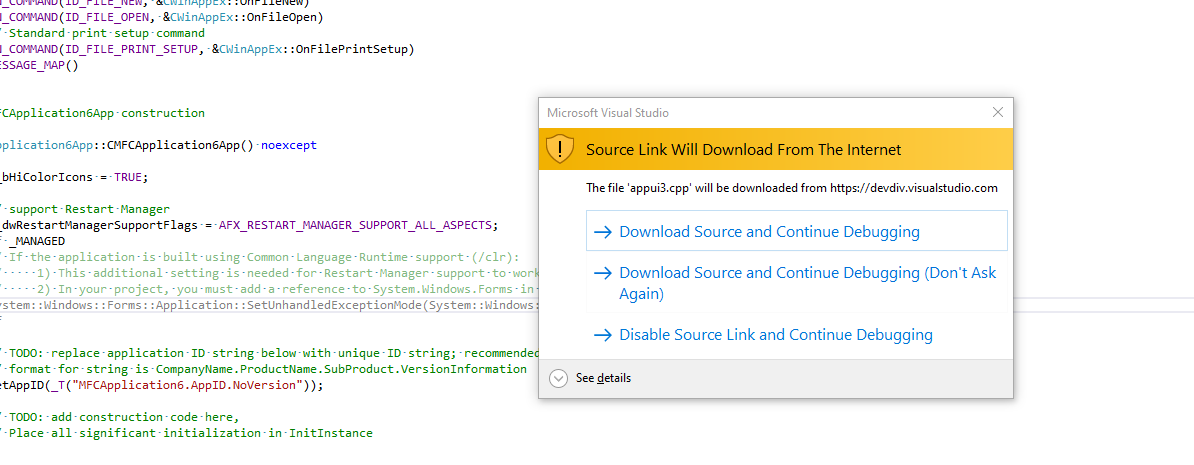Click "OnFileOpen" in the code editor

point(282,18)
